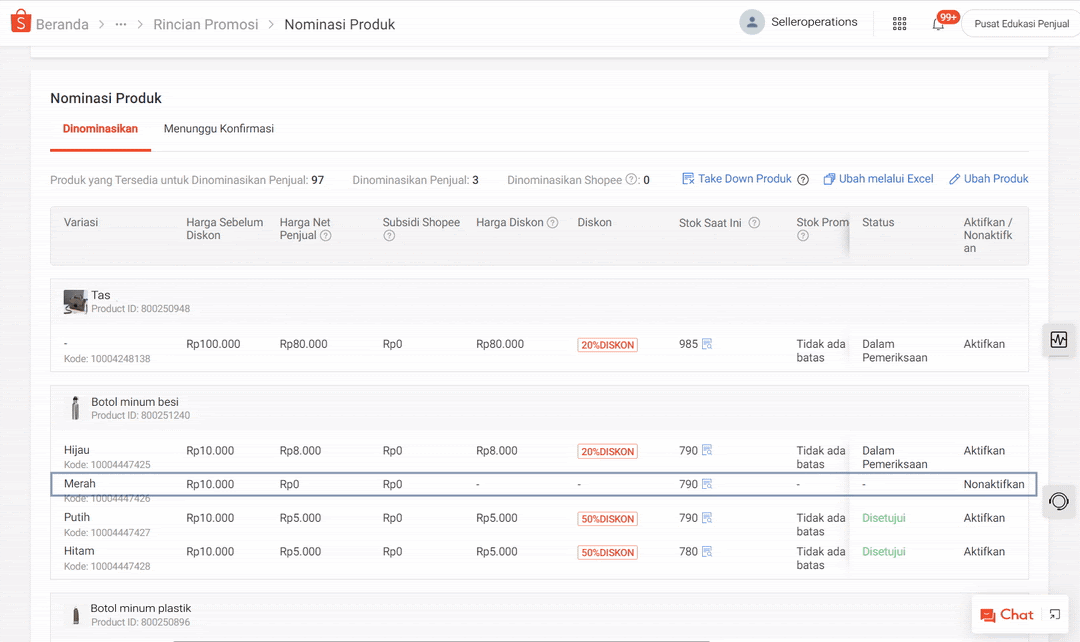Click the Shopee logo icon
Viewport: 1080px width, 642px height.
tap(20, 23)
